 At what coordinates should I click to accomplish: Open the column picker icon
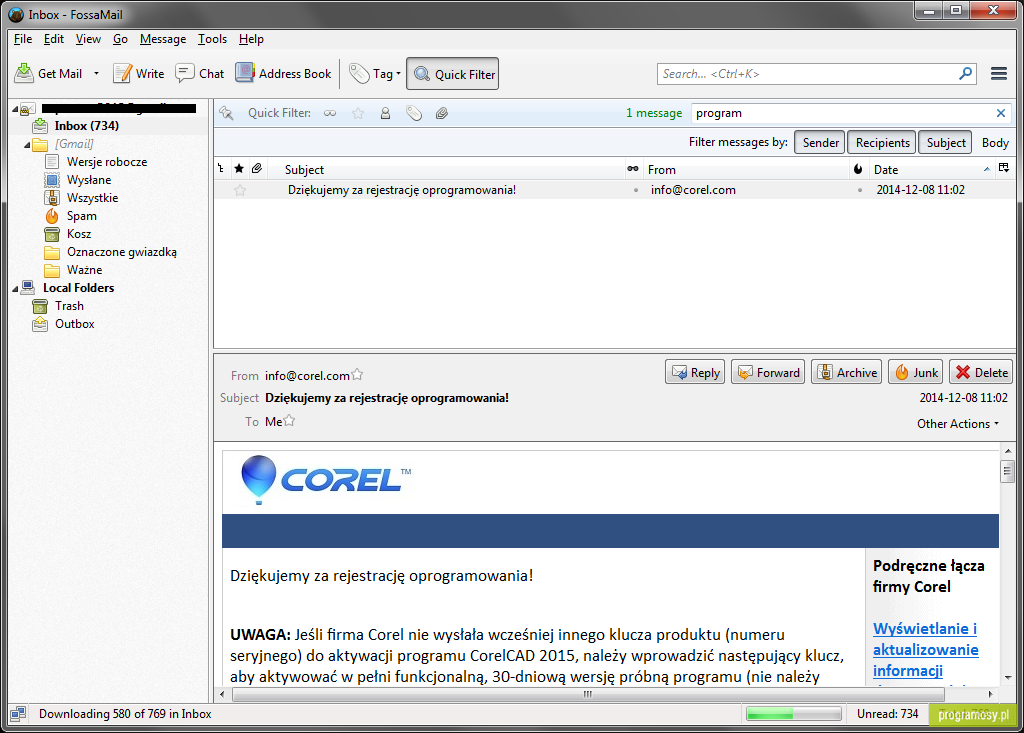(1004, 169)
